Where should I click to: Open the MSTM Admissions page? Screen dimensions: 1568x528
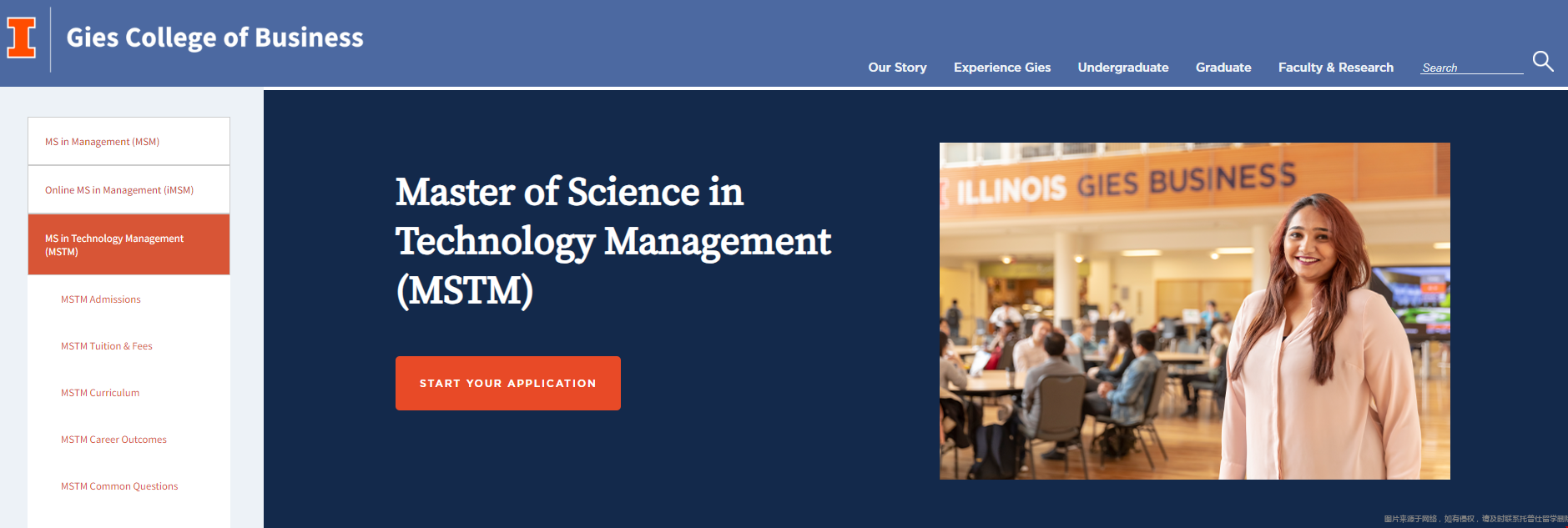(101, 299)
